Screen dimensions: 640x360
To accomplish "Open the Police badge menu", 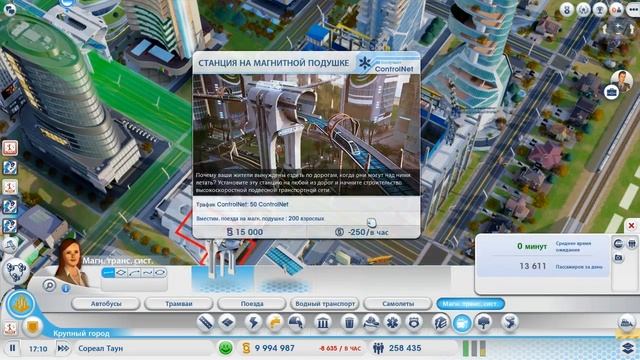I will 414,322.
